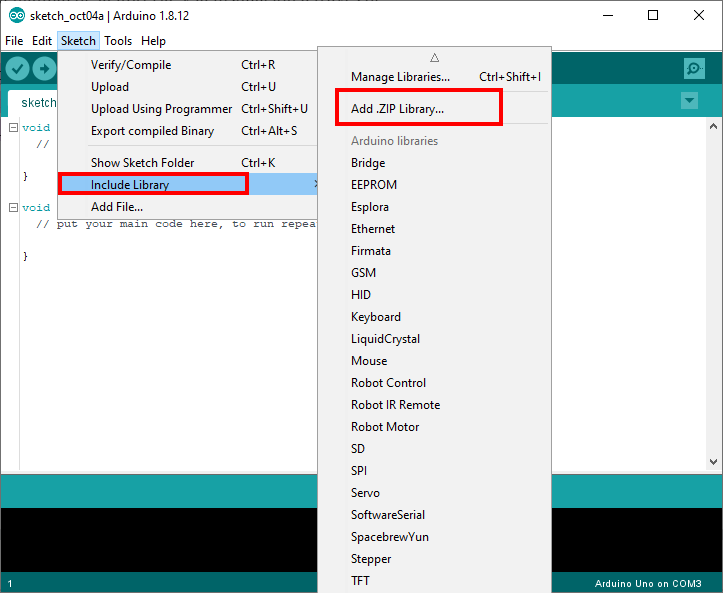Include the SoftwareSerial library
723x593 pixels.
coord(434,515)
